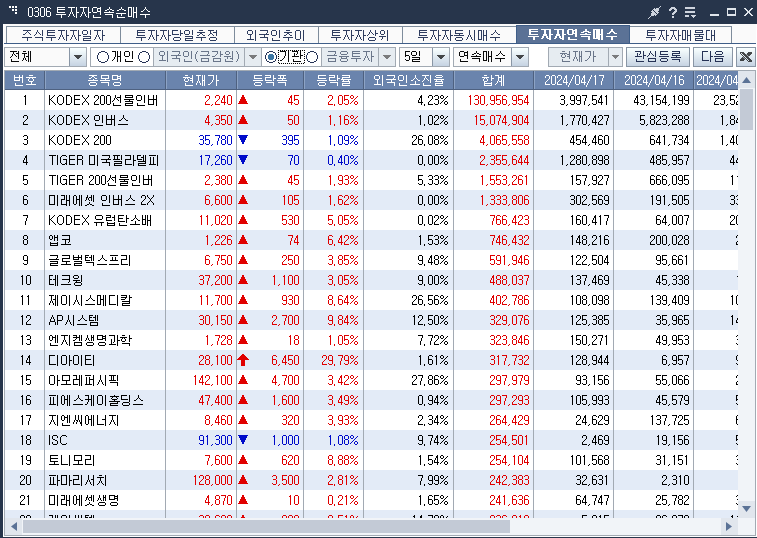
Task: Click the 130,956,954 total value
Action: point(498,100)
